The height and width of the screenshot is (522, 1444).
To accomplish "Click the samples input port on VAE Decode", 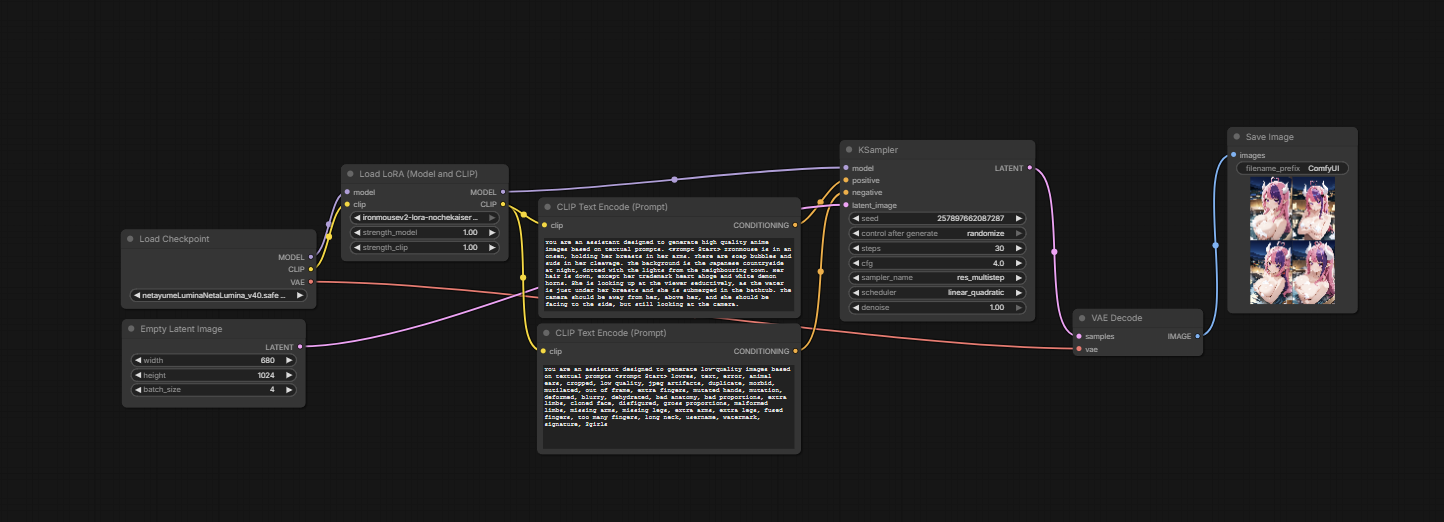I will coord(1079,336).
